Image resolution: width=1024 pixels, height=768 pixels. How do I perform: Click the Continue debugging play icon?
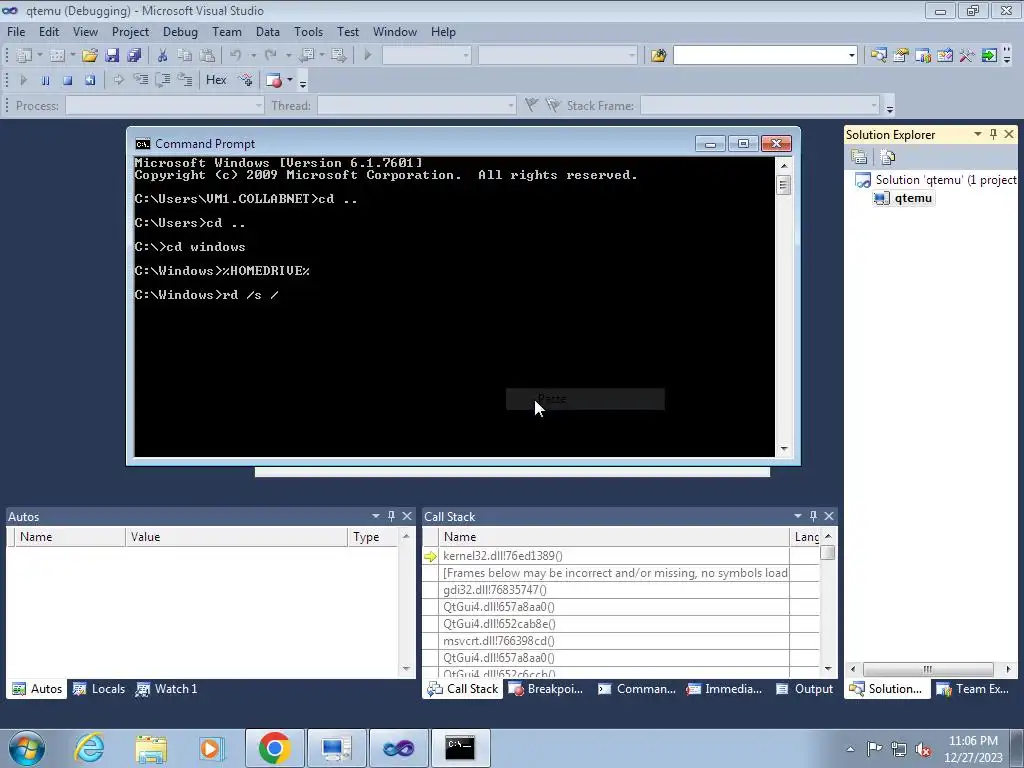pos(24,80)
